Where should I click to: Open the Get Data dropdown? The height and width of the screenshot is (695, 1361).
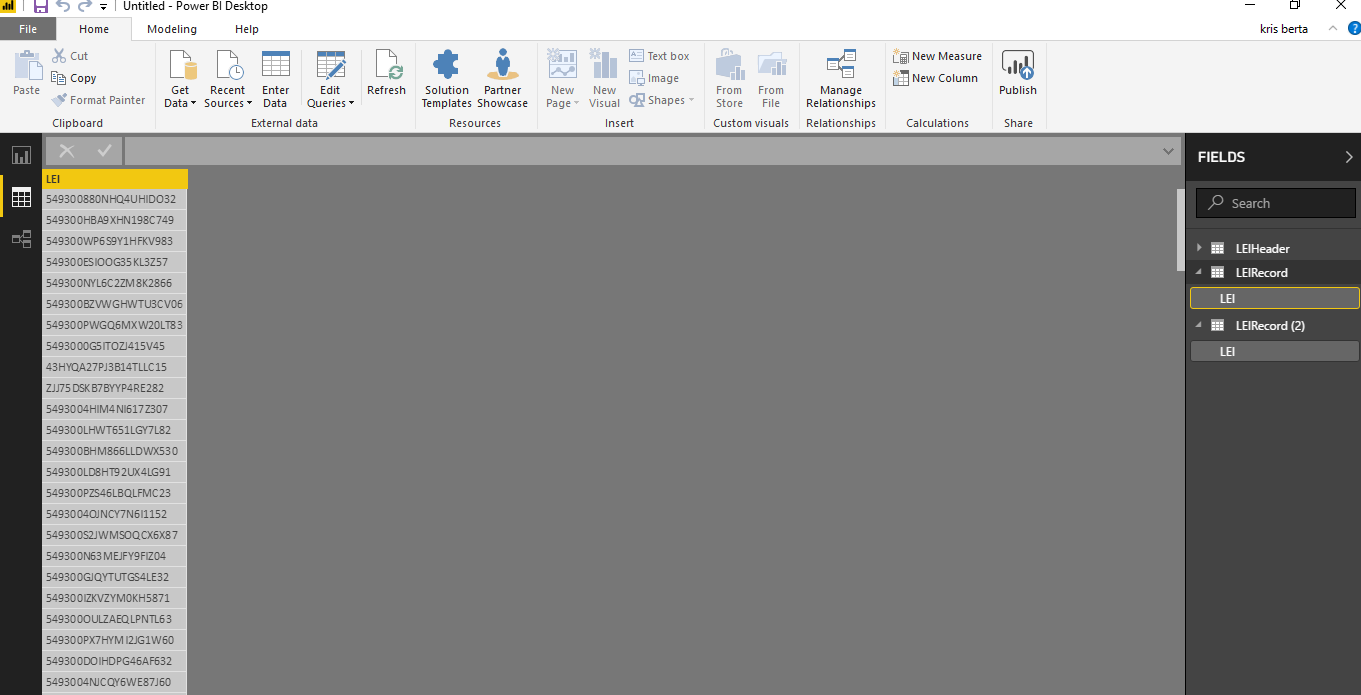tap(181, 79)
